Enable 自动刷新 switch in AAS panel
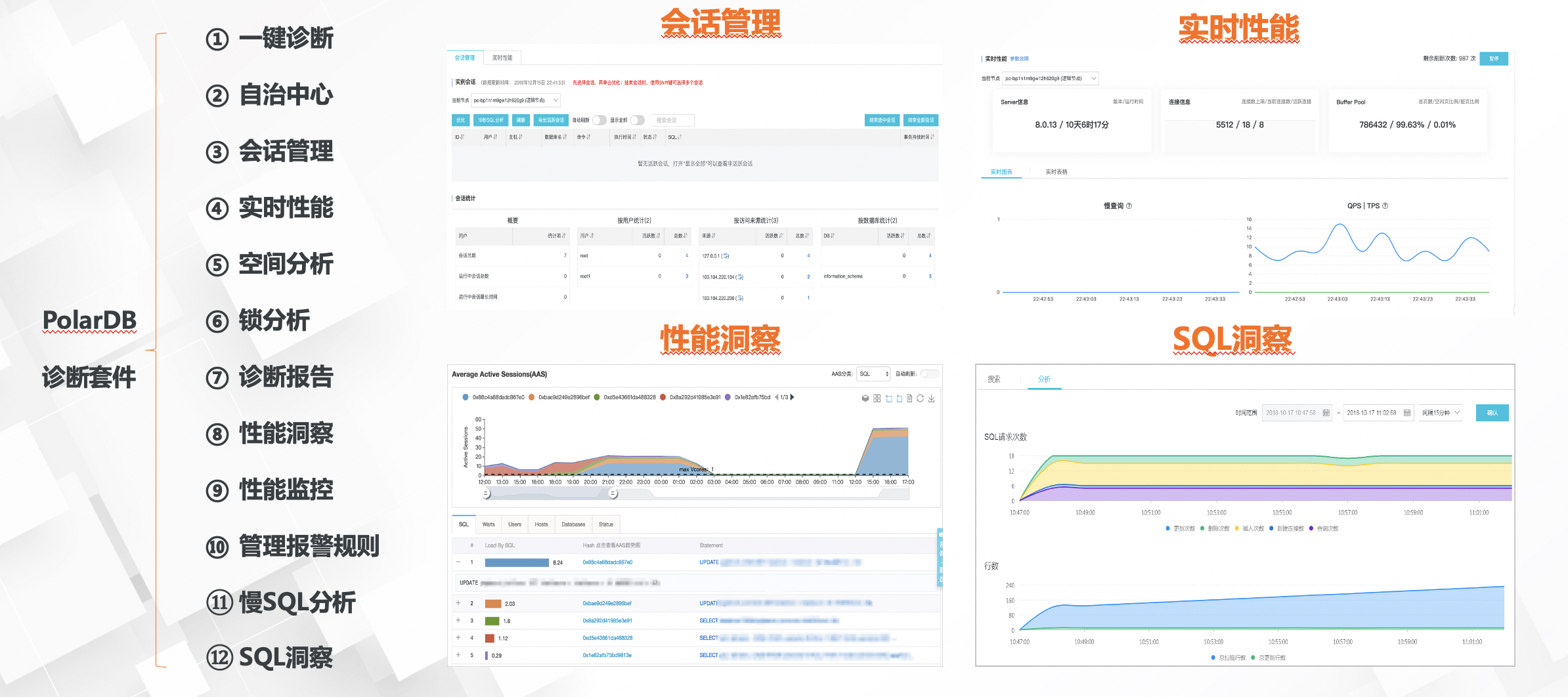The width and height of the screenshot is (1568, 697). (x=928, y=374)
